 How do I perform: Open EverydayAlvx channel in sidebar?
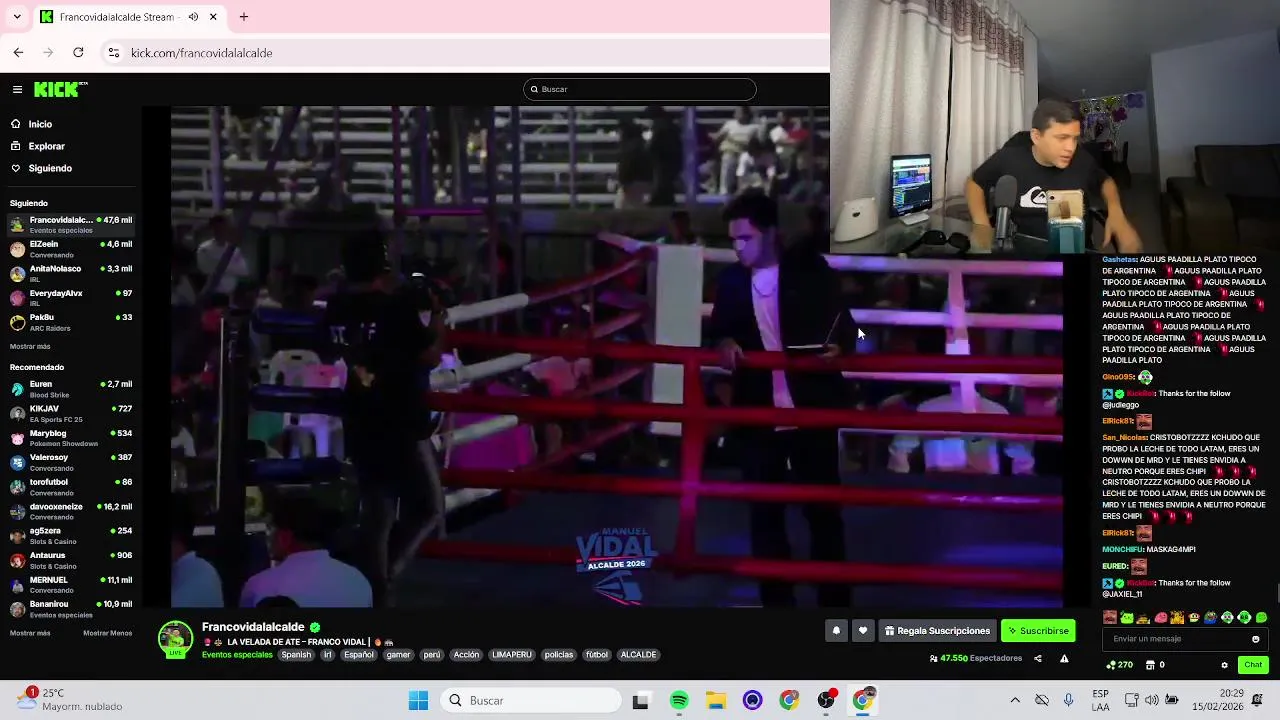[70, 298]
